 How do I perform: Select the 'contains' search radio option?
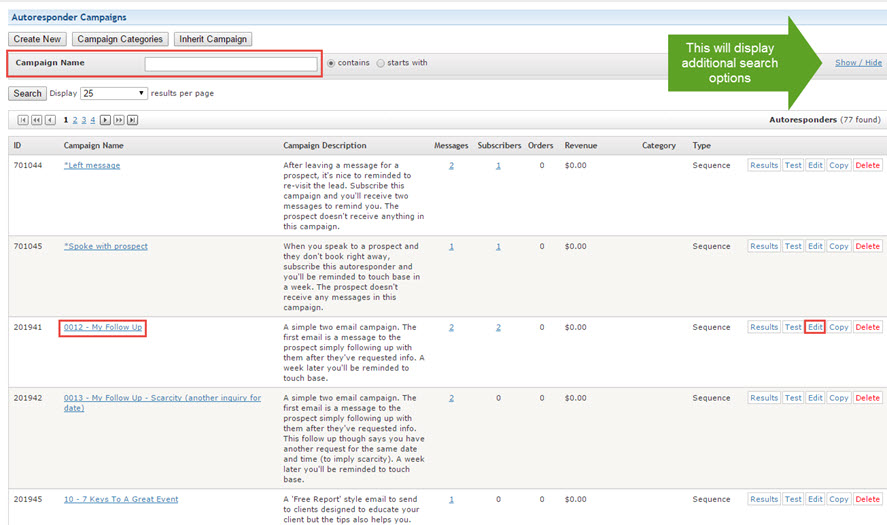tap(332, 63)
